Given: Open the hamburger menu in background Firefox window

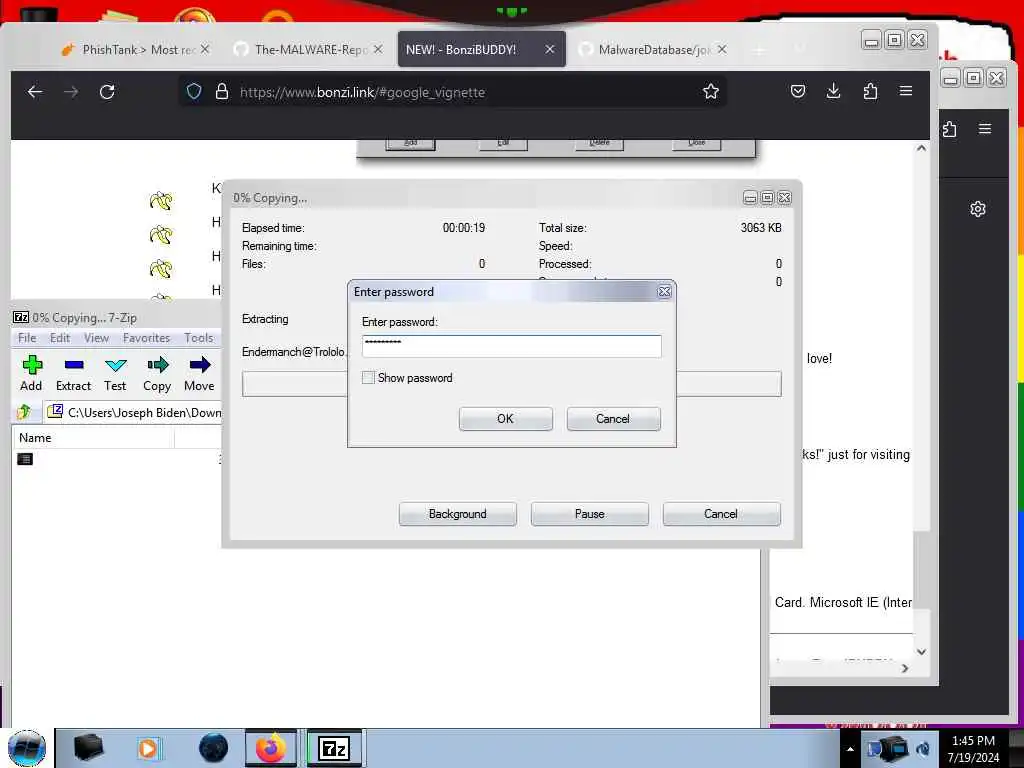Looking at the screenshot, I should tap(985, 129).
